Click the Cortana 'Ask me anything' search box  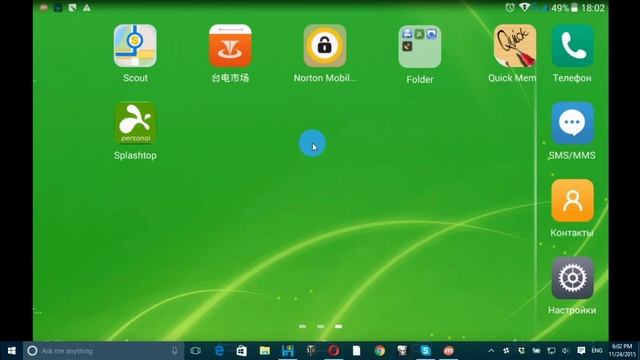(x=103, y=351)
